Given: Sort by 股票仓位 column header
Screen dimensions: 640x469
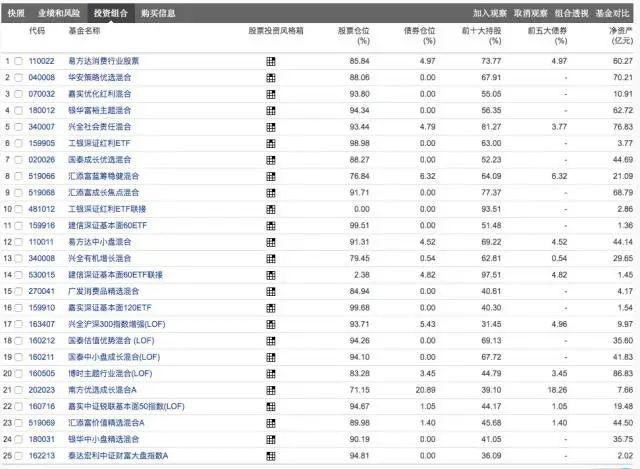Looking at the screenshot, I should pyautogui.click(x=354, y=36).
